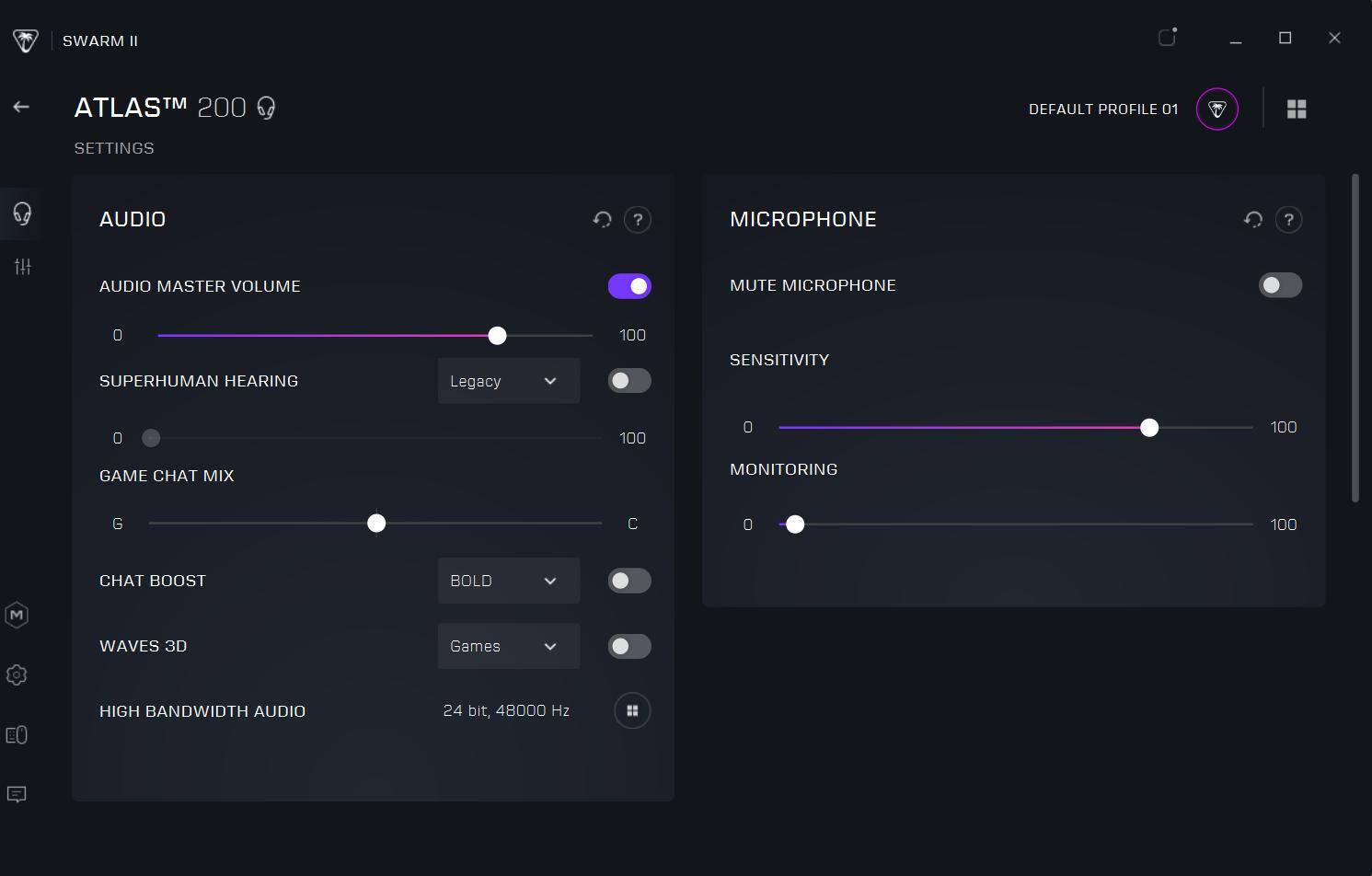Open the device grid view icon
Viewport: 1372px width, 876px height.
pyautogui.click(x=1297, y=109)
